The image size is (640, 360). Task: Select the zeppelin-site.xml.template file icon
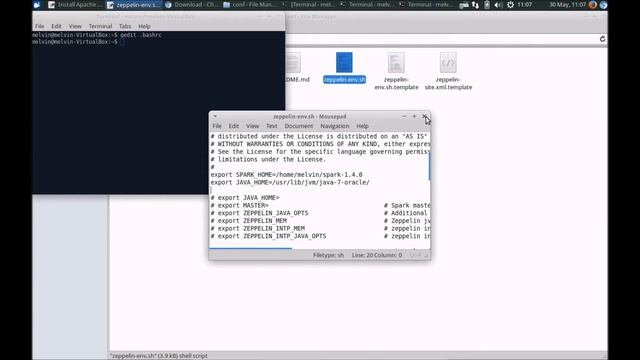[448, 62]
